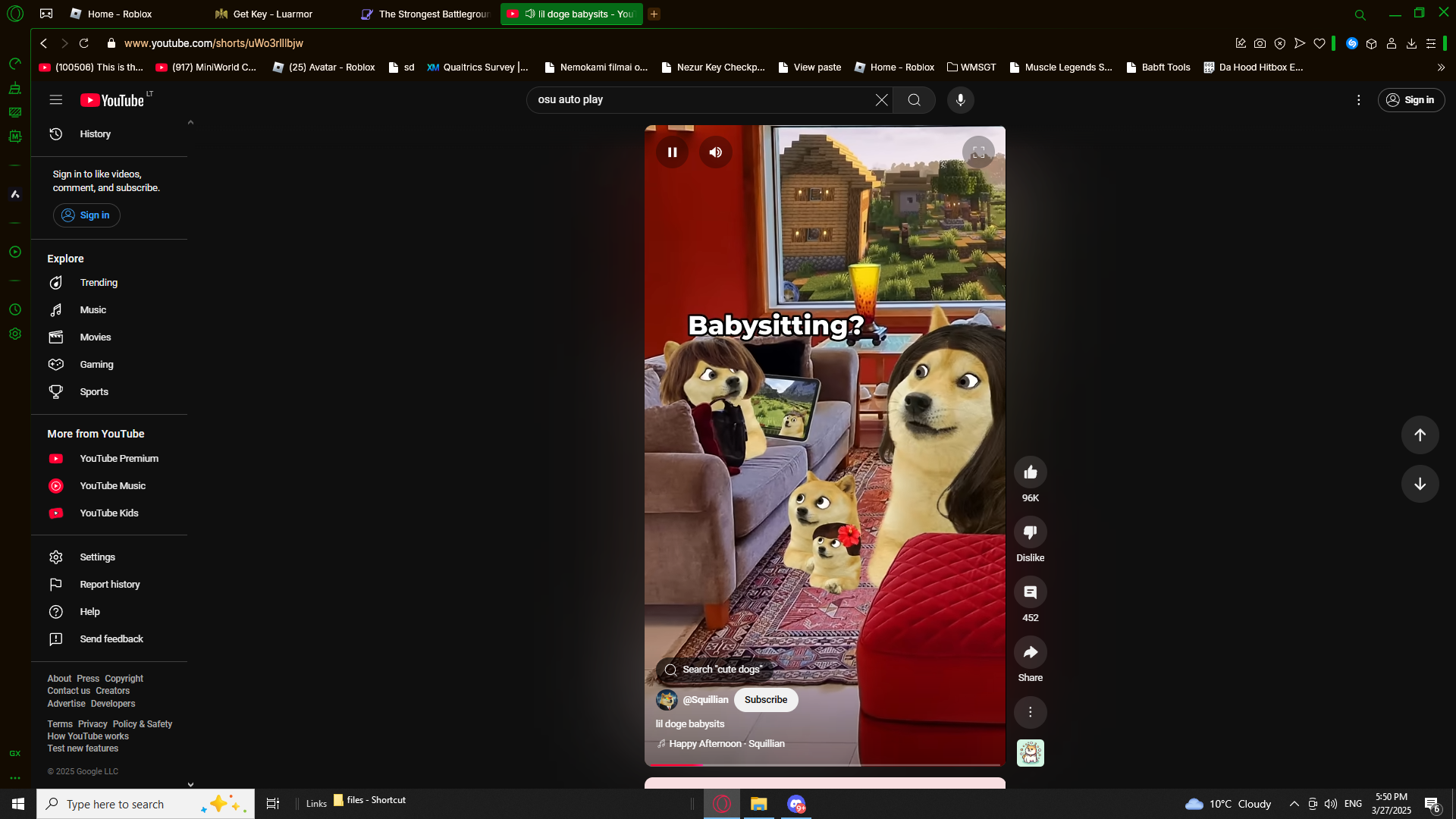1456x819 pixels.
Task: Dislike the Short video
Action: tap(1030, 532)
